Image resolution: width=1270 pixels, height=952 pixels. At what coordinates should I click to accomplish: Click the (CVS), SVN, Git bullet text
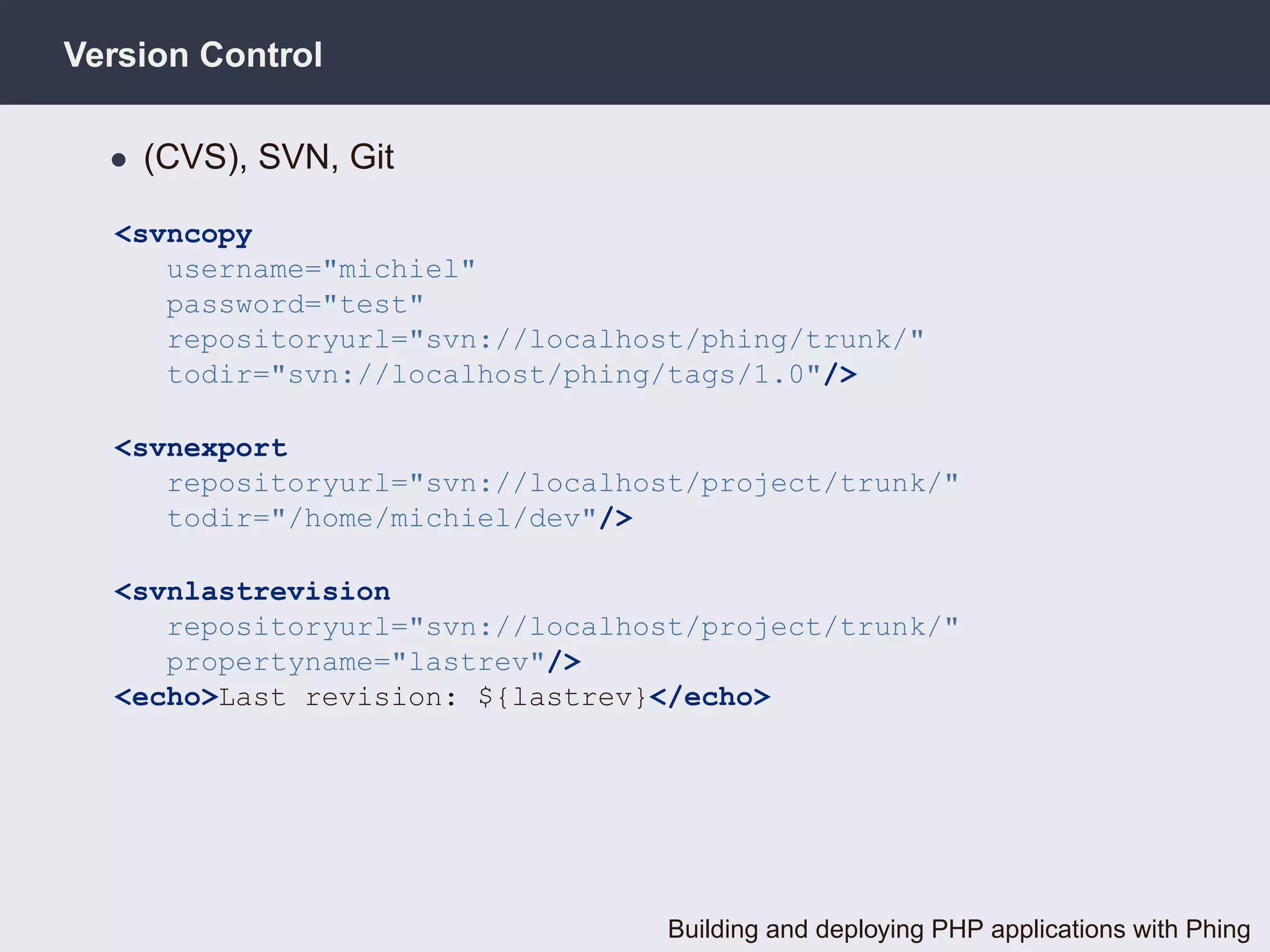[269, 157]
